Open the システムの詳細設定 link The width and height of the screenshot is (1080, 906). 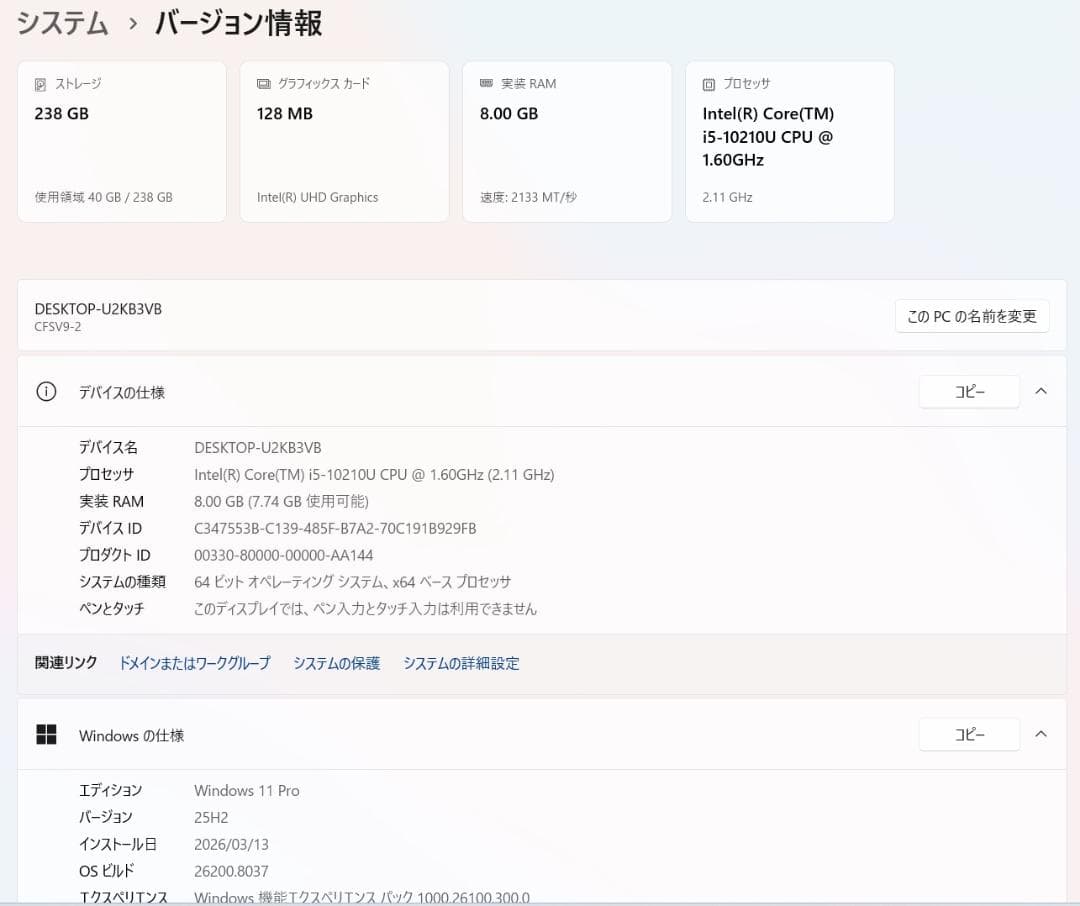pyautogui.click(x=460, y=663)
